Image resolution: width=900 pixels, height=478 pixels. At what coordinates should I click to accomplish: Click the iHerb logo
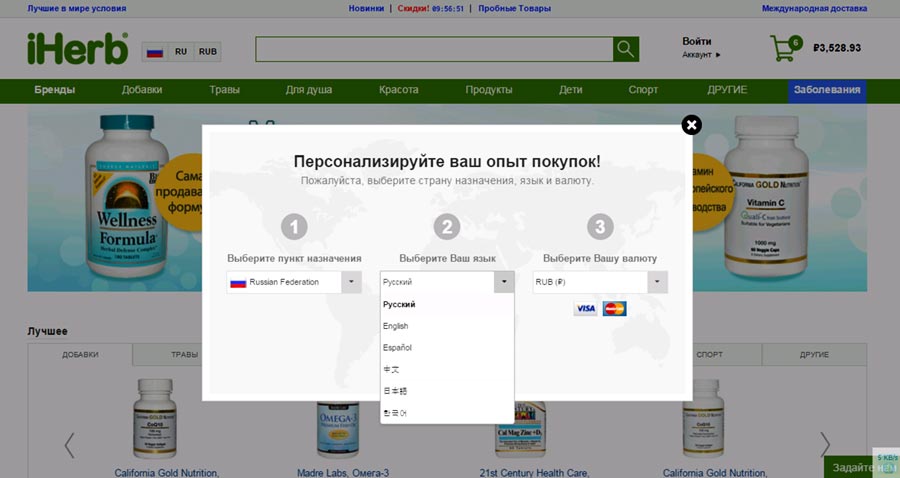77,49
